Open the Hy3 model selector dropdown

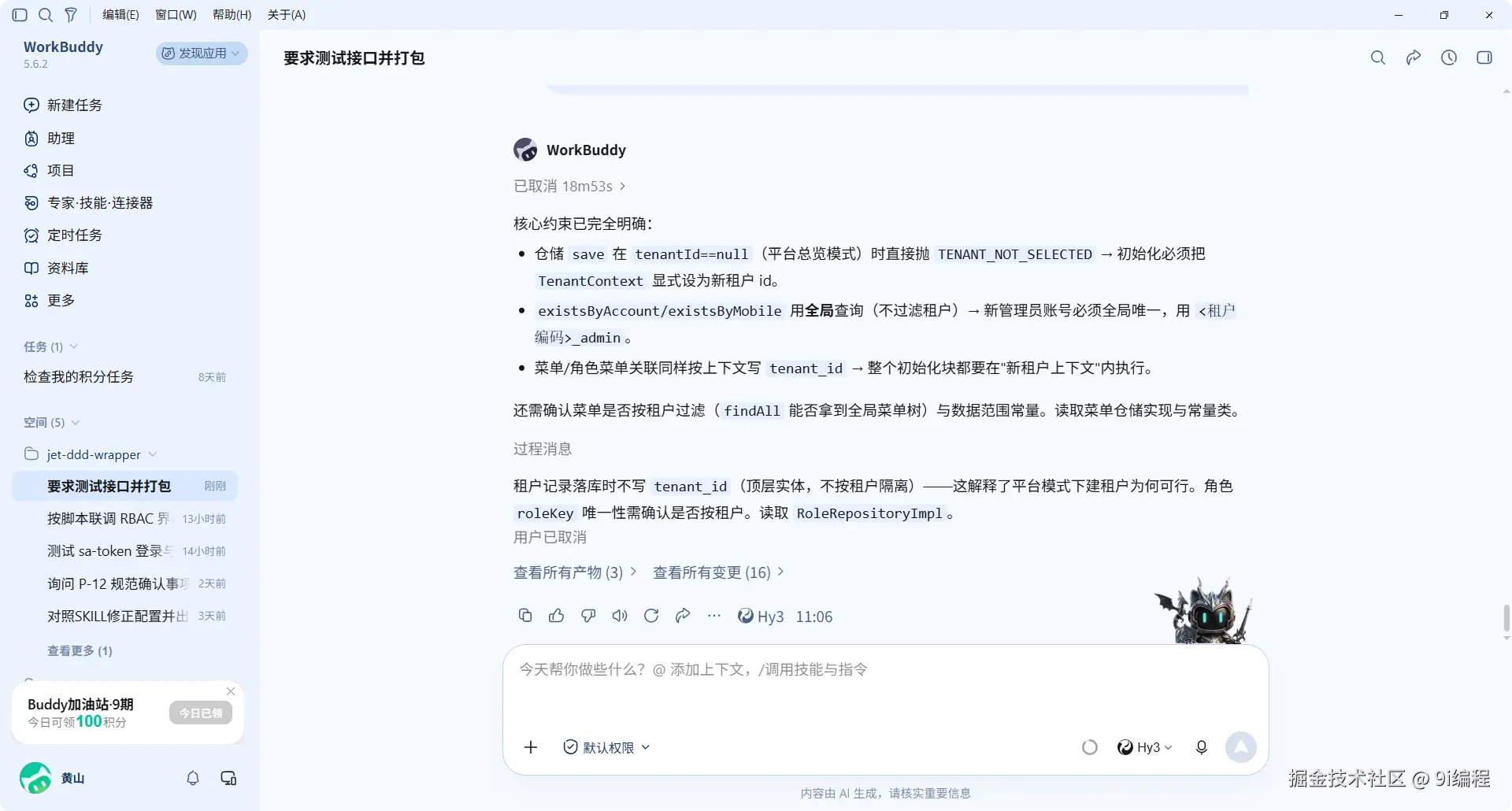click(1145, 747)
